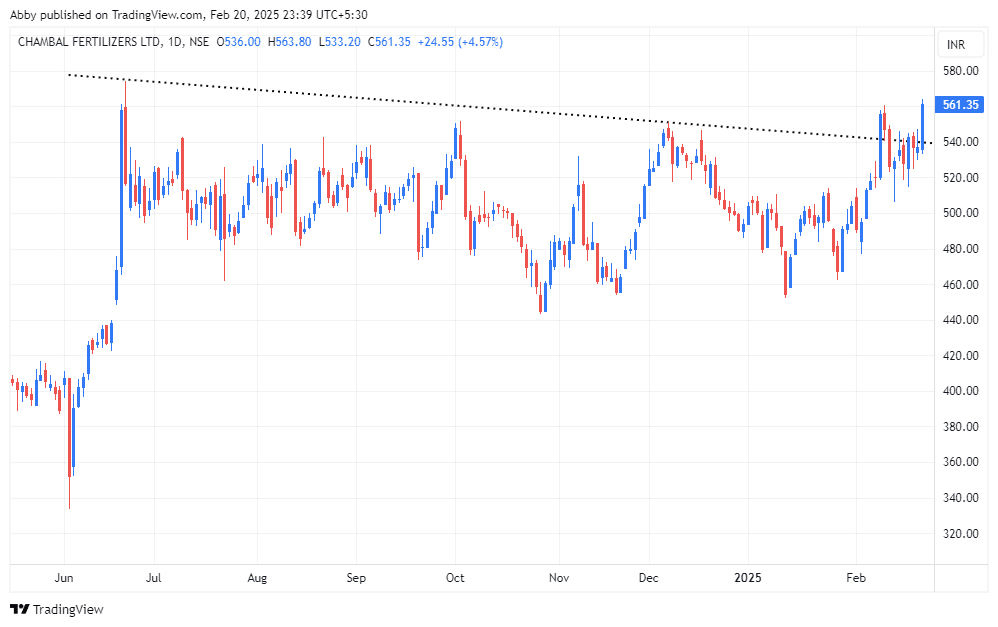The height and width of the screenshot is (627, 998).
Task: Click the 460.00 price axis label
Action: click(x=960, y=284)
